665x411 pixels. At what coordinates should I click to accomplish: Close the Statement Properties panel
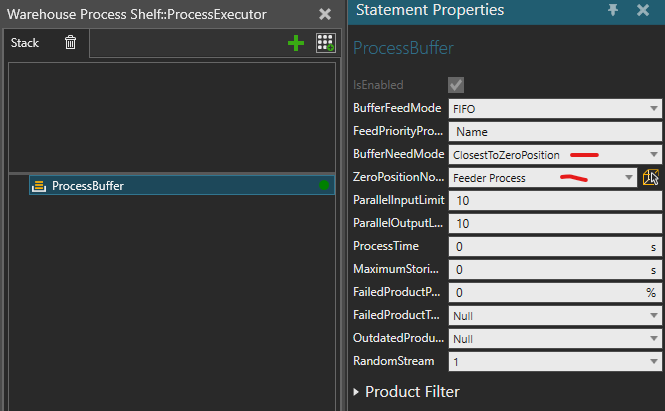tap(643, 10)
